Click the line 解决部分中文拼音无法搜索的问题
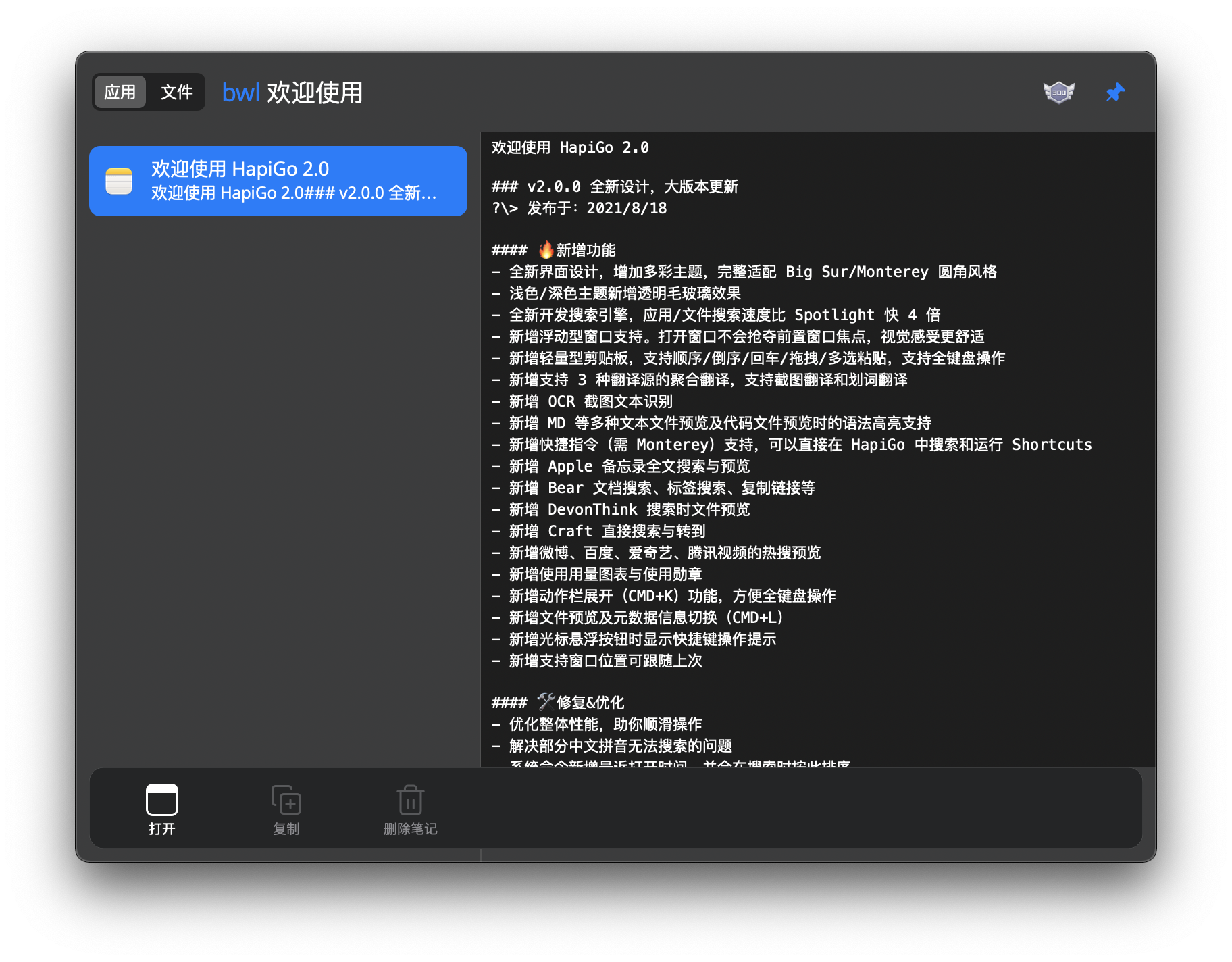This screenshot has height=962, width=1232. (612, 746)
